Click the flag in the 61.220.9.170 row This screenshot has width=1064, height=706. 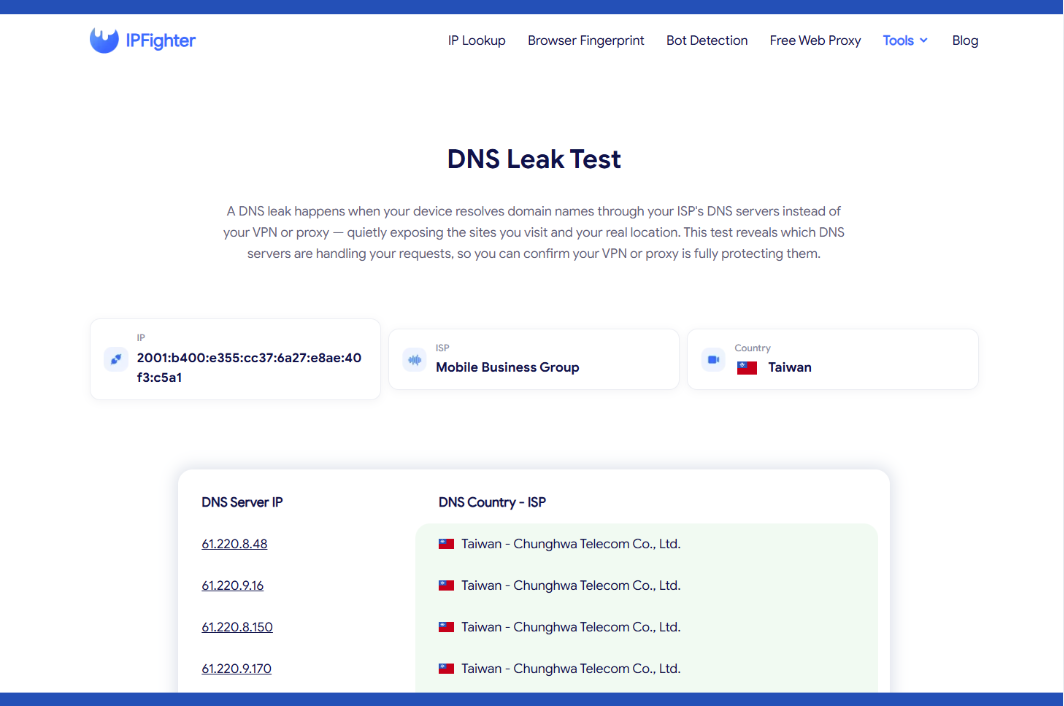pos(446,669)
